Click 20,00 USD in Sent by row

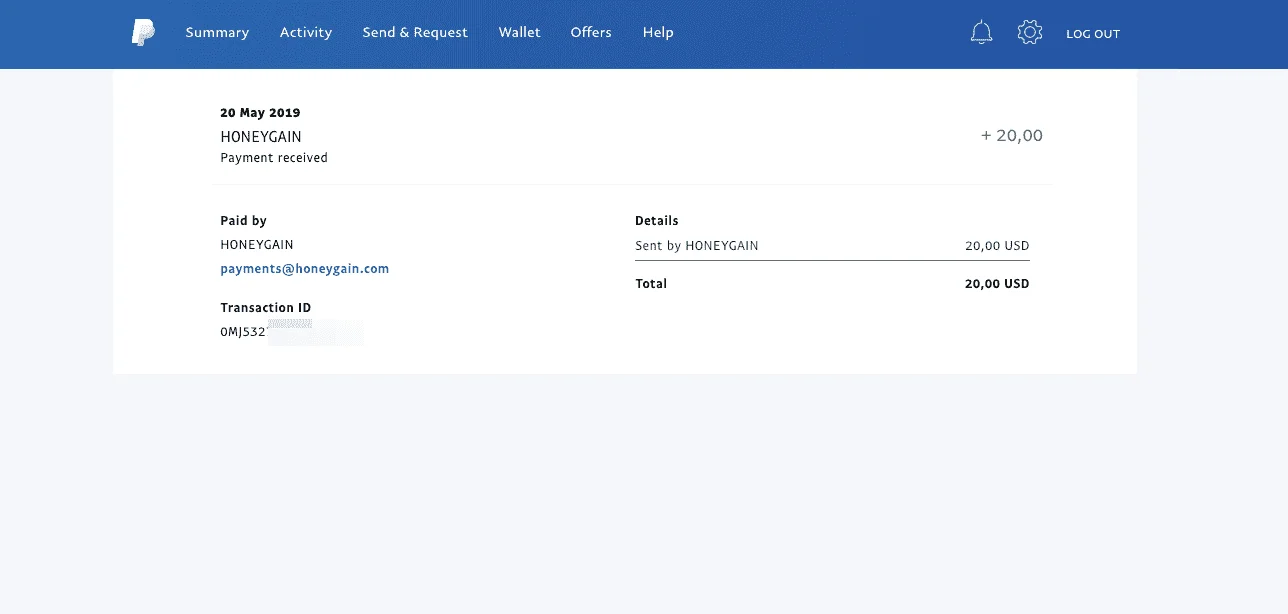[x=997, y=246]
